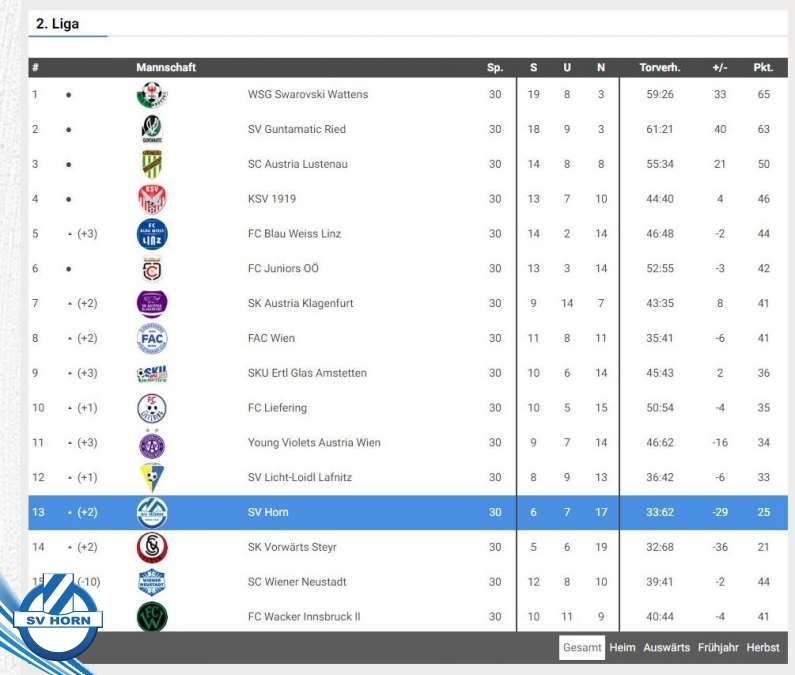This screenshot has width=795, height=675.
Task: Click the SKU Ertl Glas Amstetten logo
Action: coord(152,373)
